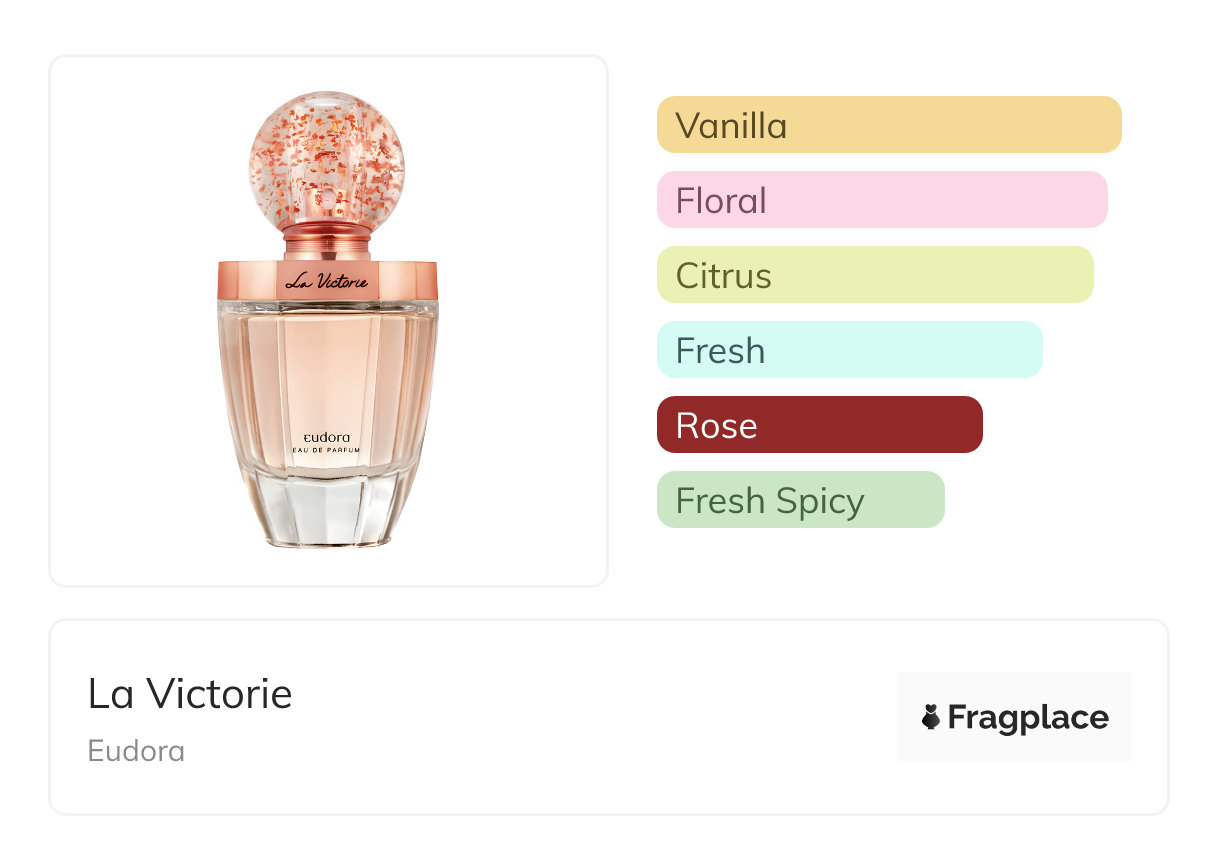Select the EAU DE PARFUM text on bottle

(x=327, y=451)
